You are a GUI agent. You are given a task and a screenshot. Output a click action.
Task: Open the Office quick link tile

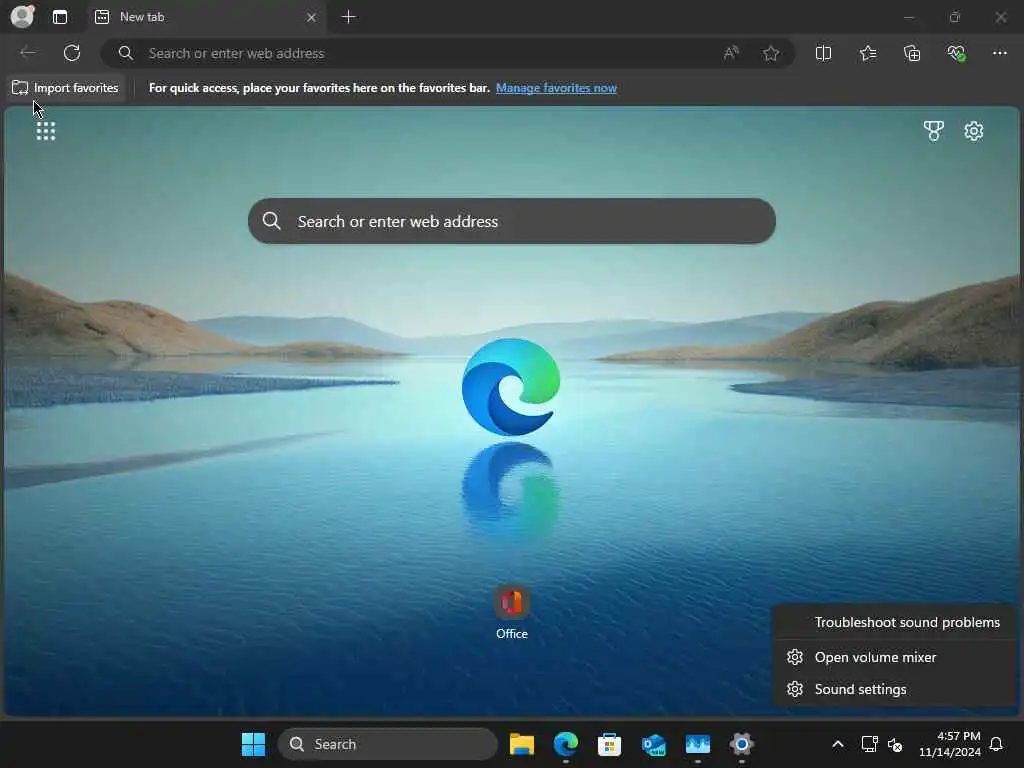coord(512,613)
